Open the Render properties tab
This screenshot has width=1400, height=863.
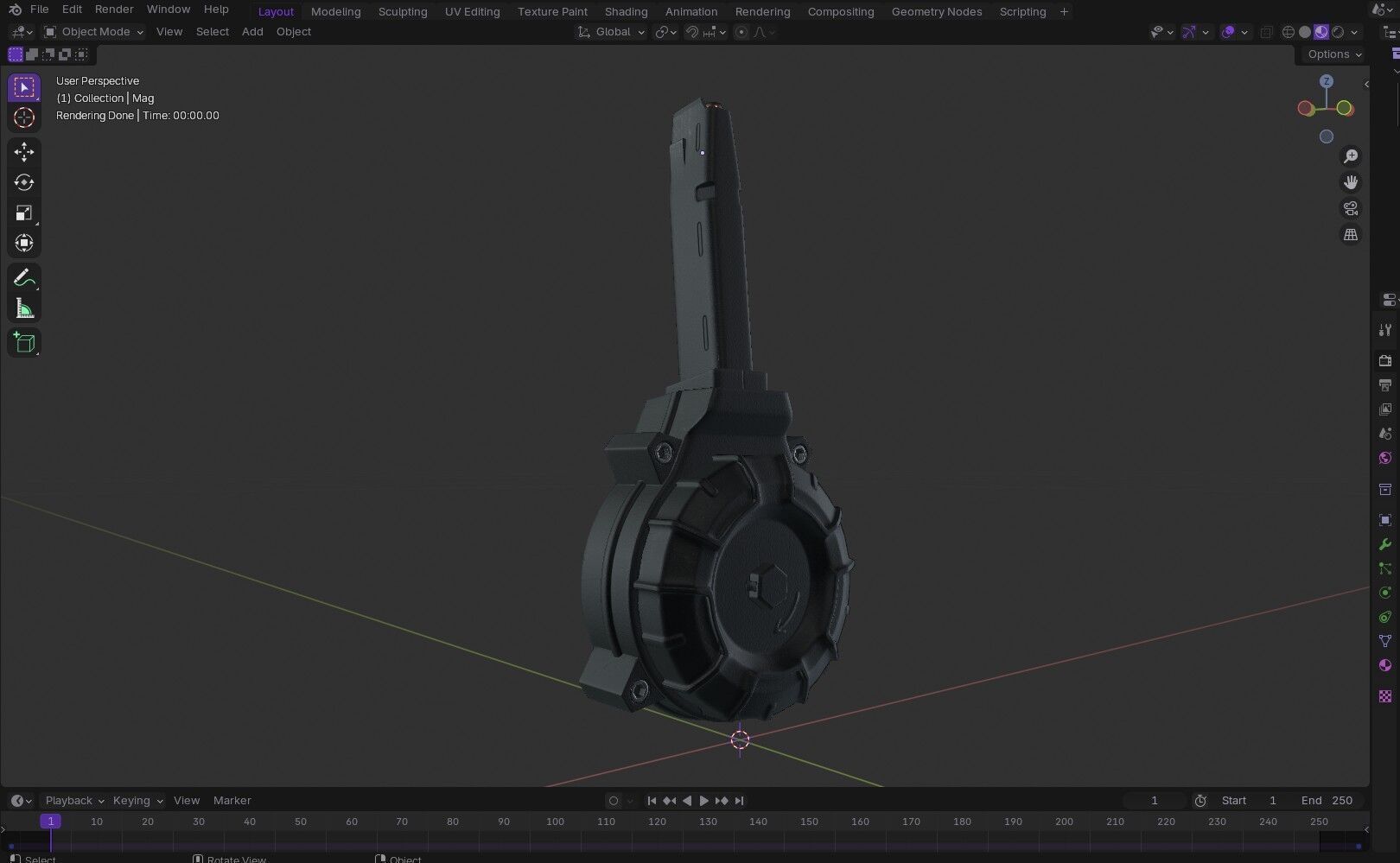tap(1385, 360)
